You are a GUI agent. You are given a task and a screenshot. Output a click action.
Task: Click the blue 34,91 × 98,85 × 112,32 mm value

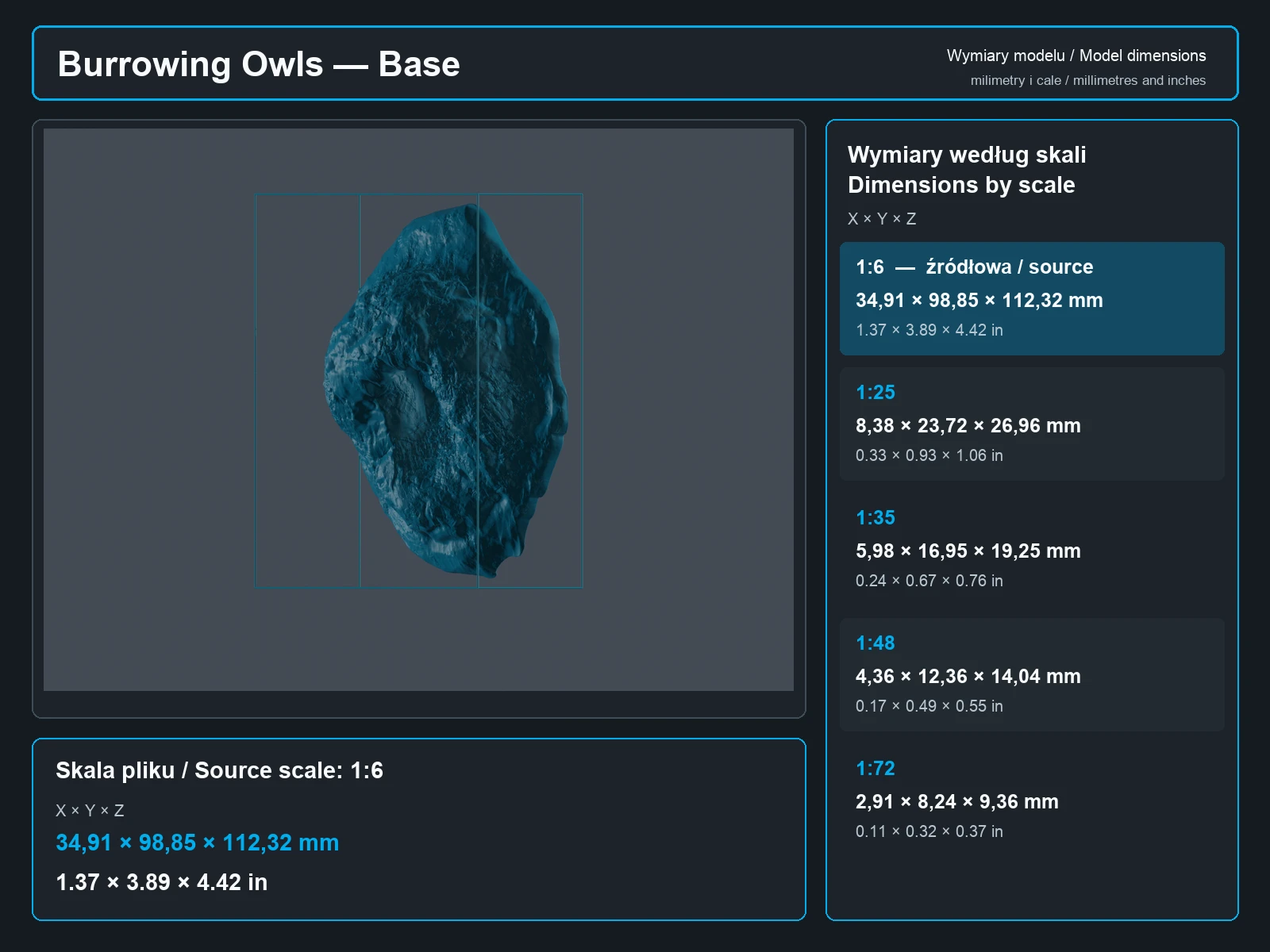tap(198, 843)
